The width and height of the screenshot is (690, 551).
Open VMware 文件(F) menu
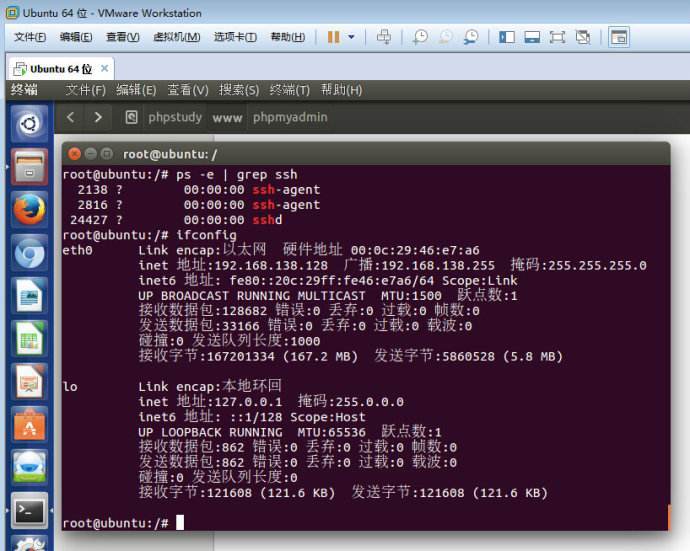pos(30,37)
